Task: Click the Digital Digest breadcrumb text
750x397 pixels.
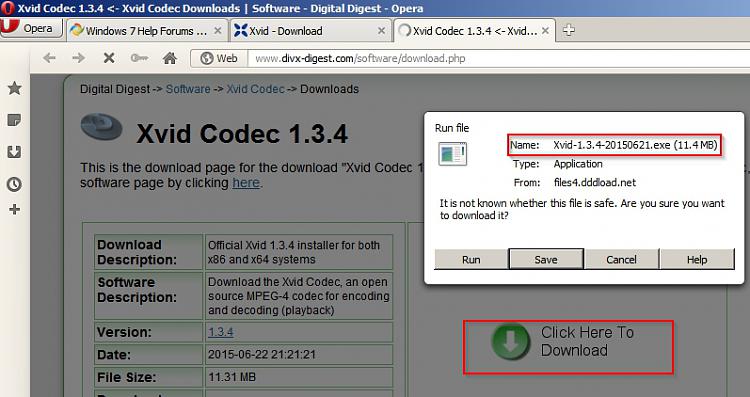Action: [x=115, y=89]
